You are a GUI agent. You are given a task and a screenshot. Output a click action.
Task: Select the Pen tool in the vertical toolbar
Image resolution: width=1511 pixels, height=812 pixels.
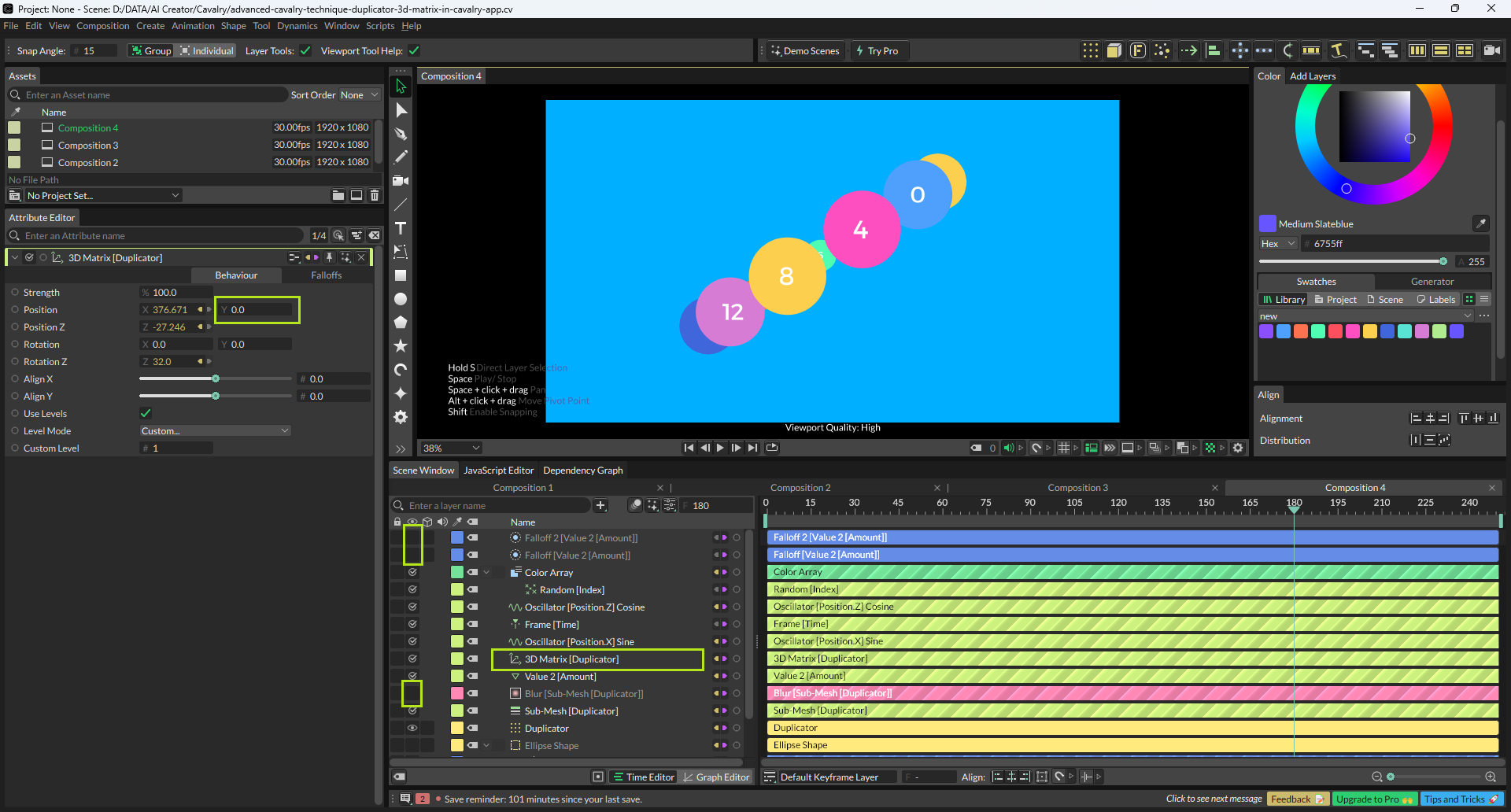401,134
